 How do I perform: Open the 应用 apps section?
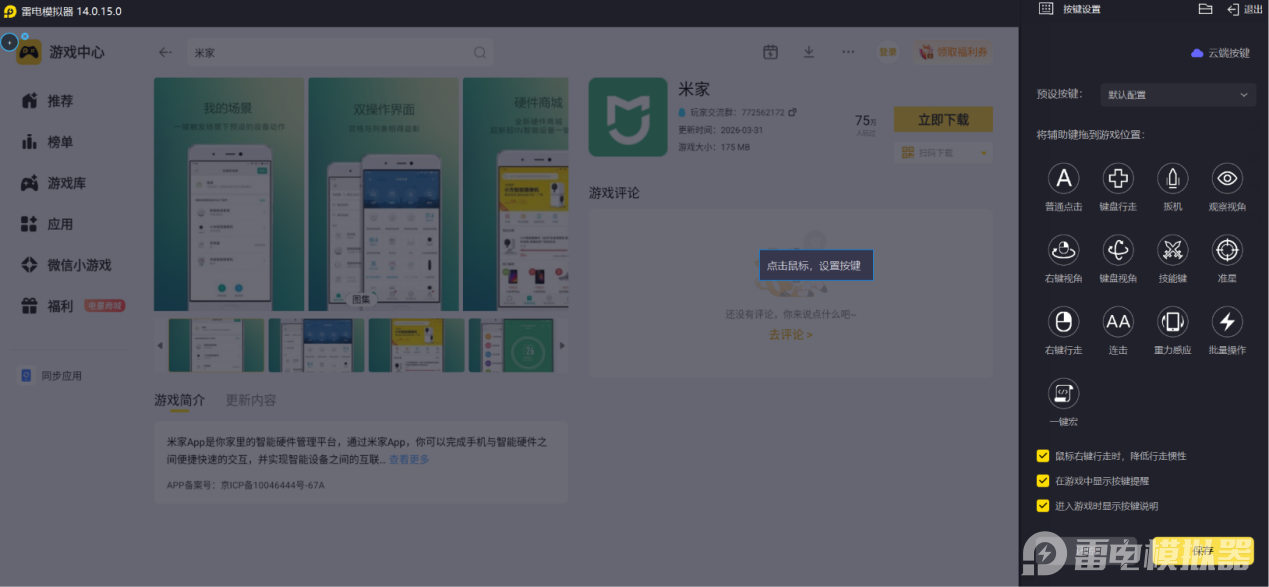click(60, 224)
